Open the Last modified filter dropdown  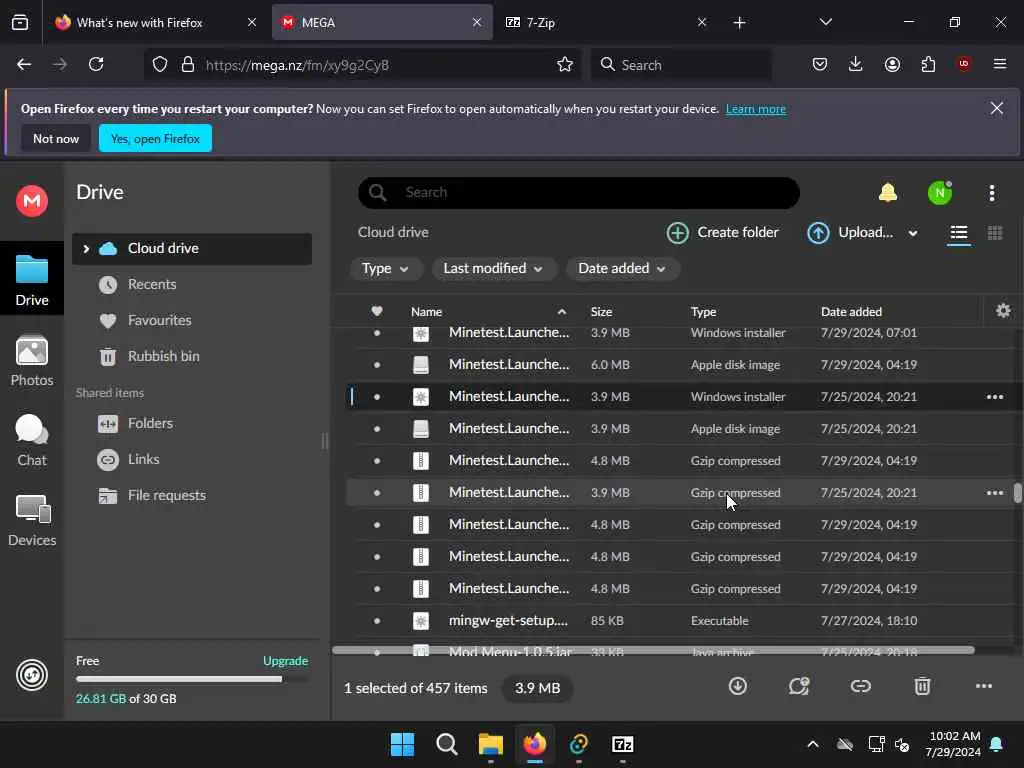click(493, 268)
